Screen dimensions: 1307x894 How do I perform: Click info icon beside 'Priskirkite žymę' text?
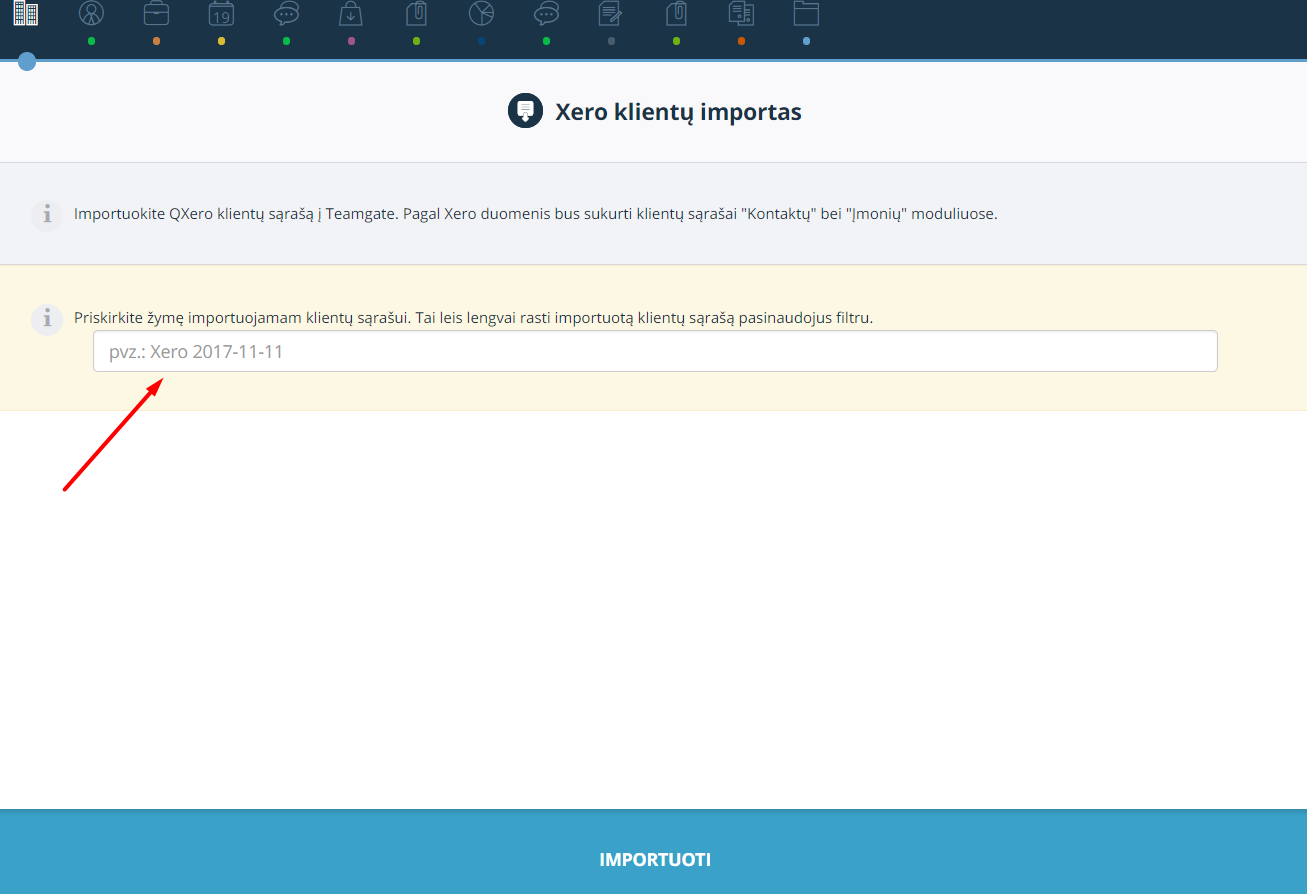[x=46, y=319]
